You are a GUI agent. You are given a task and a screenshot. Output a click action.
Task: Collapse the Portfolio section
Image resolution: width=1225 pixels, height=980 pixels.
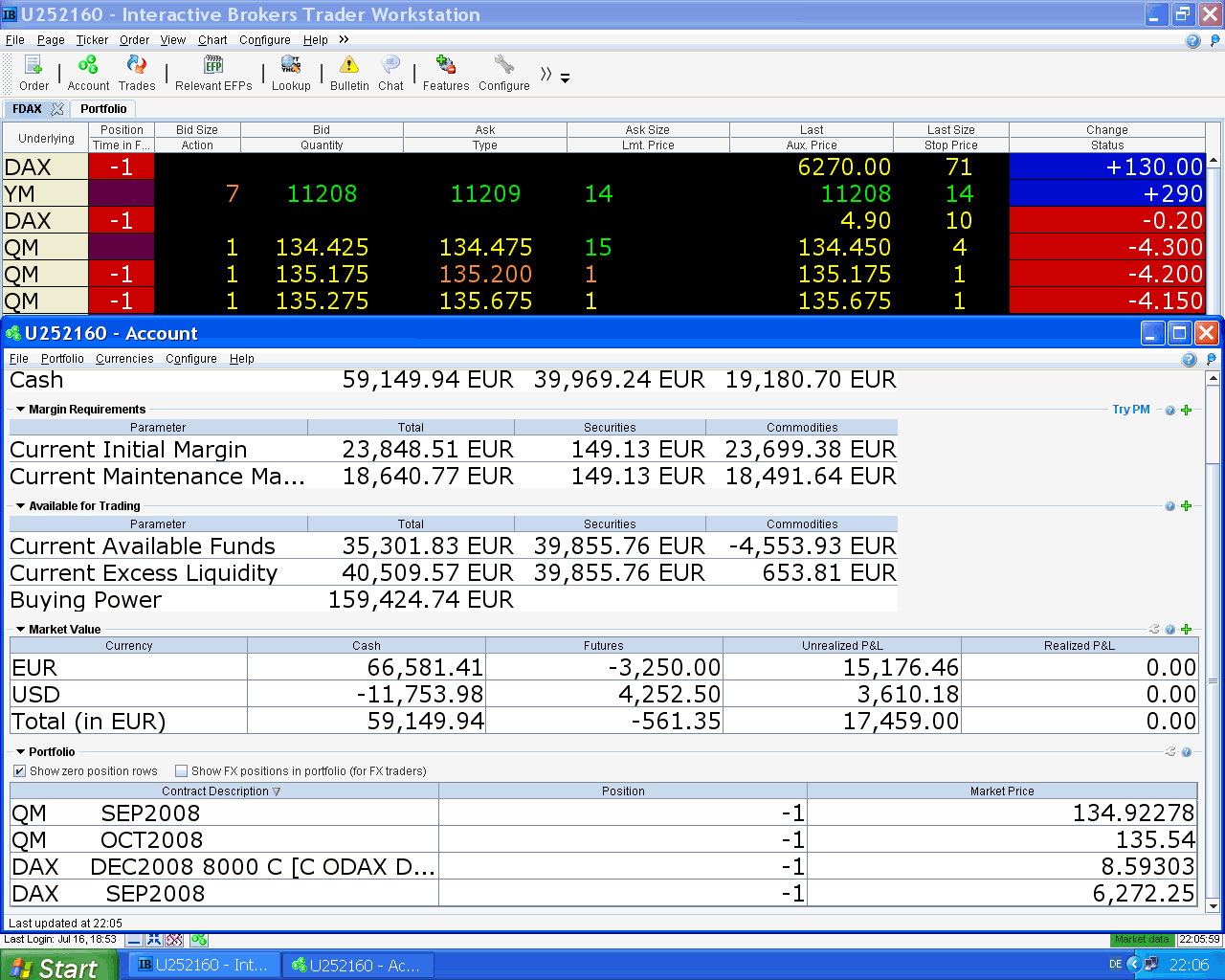click(x=20, y=752)
